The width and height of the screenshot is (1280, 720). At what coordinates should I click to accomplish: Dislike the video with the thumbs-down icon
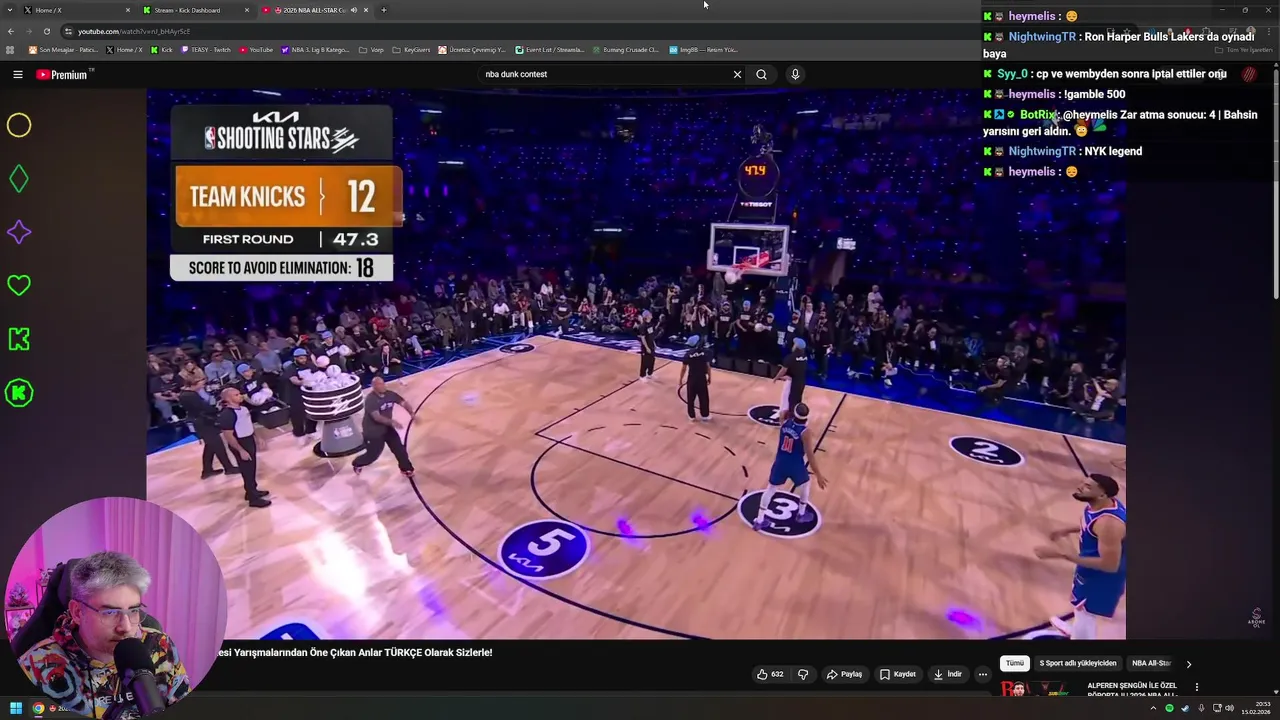[x=802, y=674]
